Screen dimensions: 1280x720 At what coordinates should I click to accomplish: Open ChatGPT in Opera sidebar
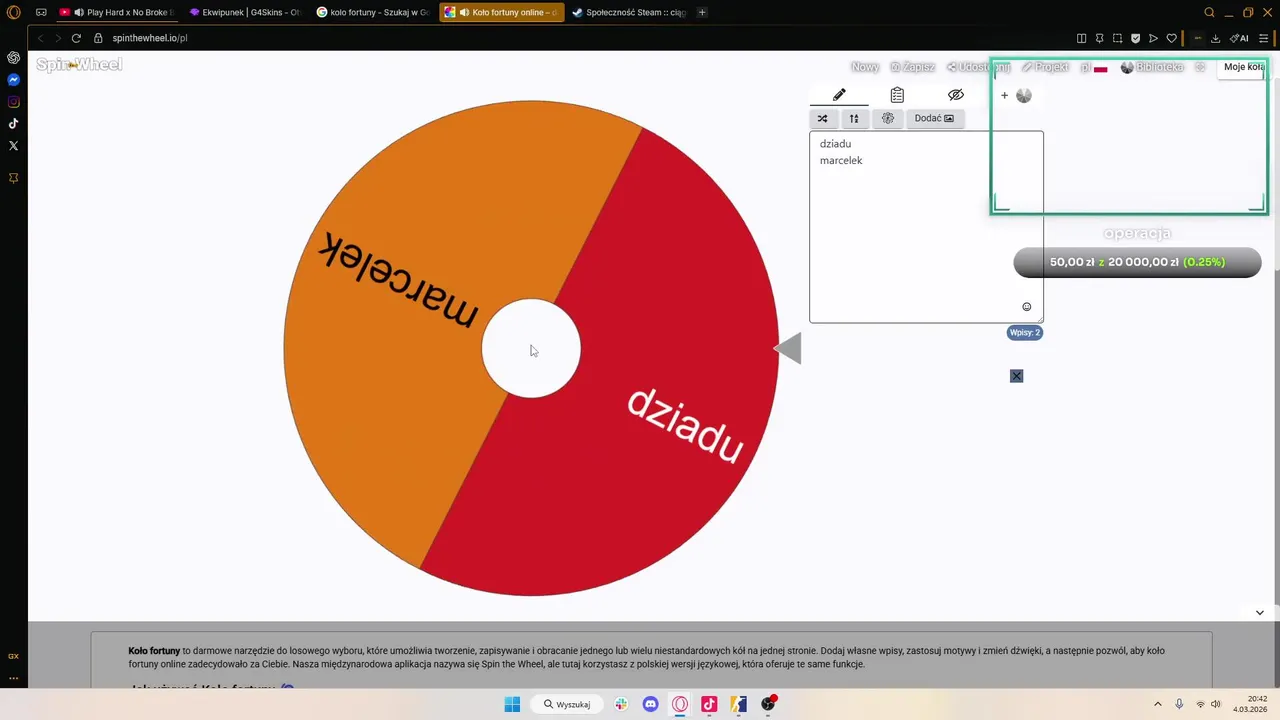coord(13,58)
